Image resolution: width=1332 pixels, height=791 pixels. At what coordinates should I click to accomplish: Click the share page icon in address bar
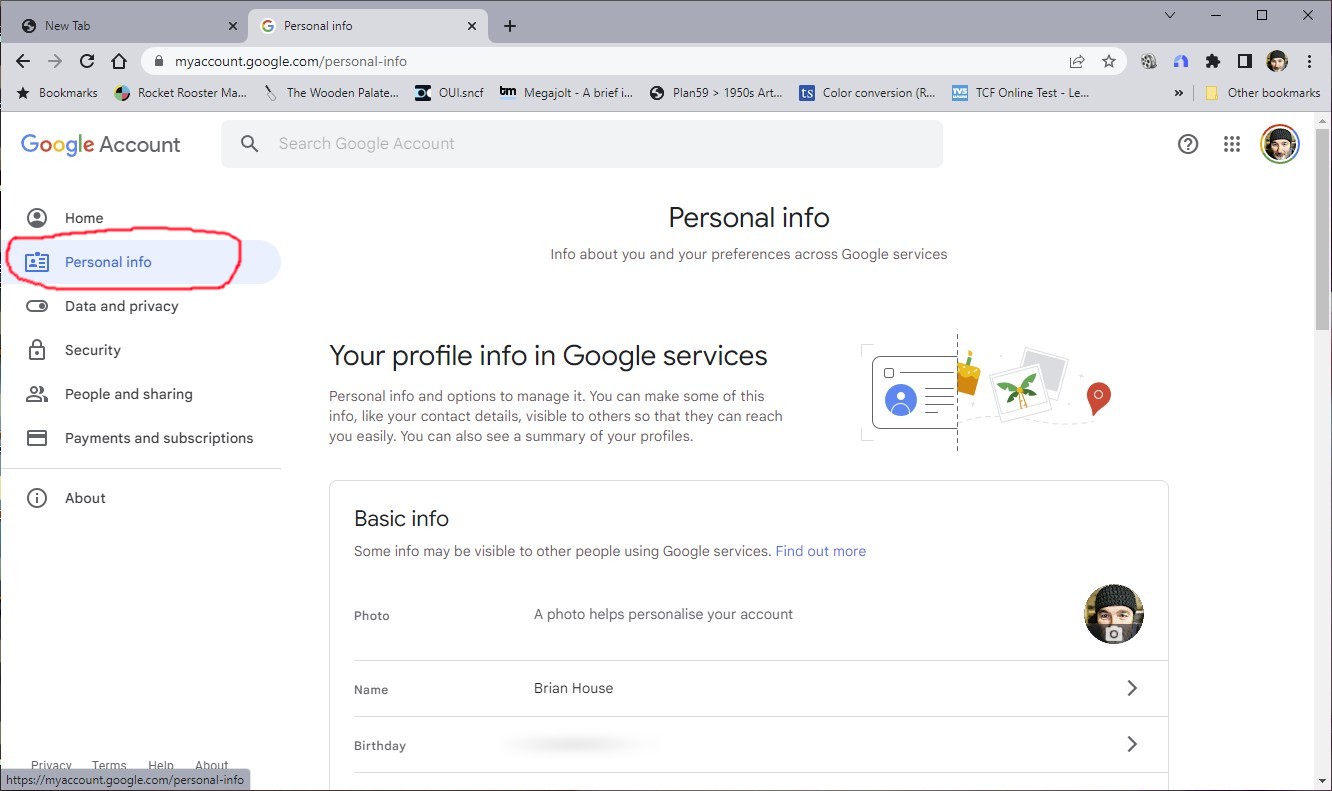point(1077,61)
